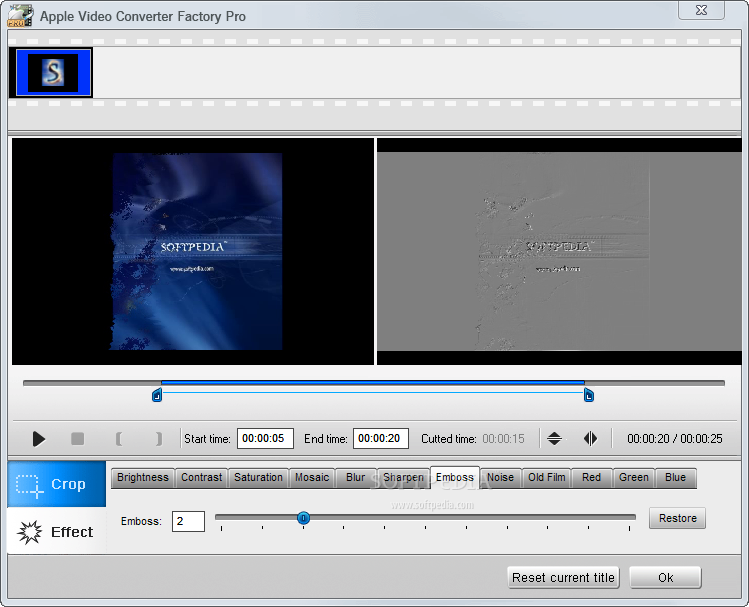Select the Emboss tab
The image size is (749, 607).
point(455,477)
